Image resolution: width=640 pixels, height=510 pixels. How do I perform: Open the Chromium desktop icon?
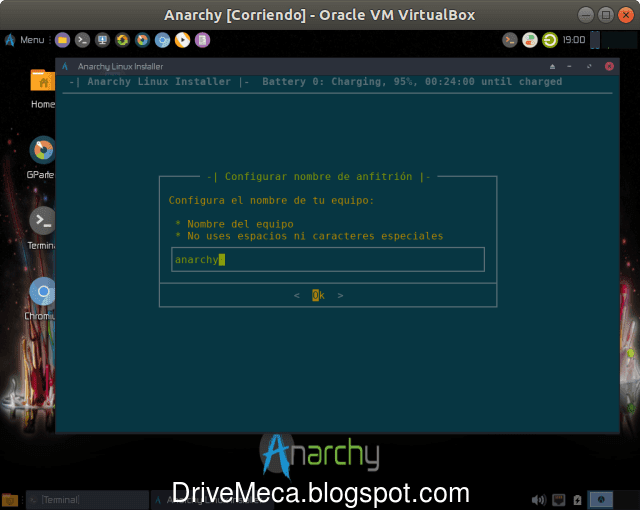point(42,299)
